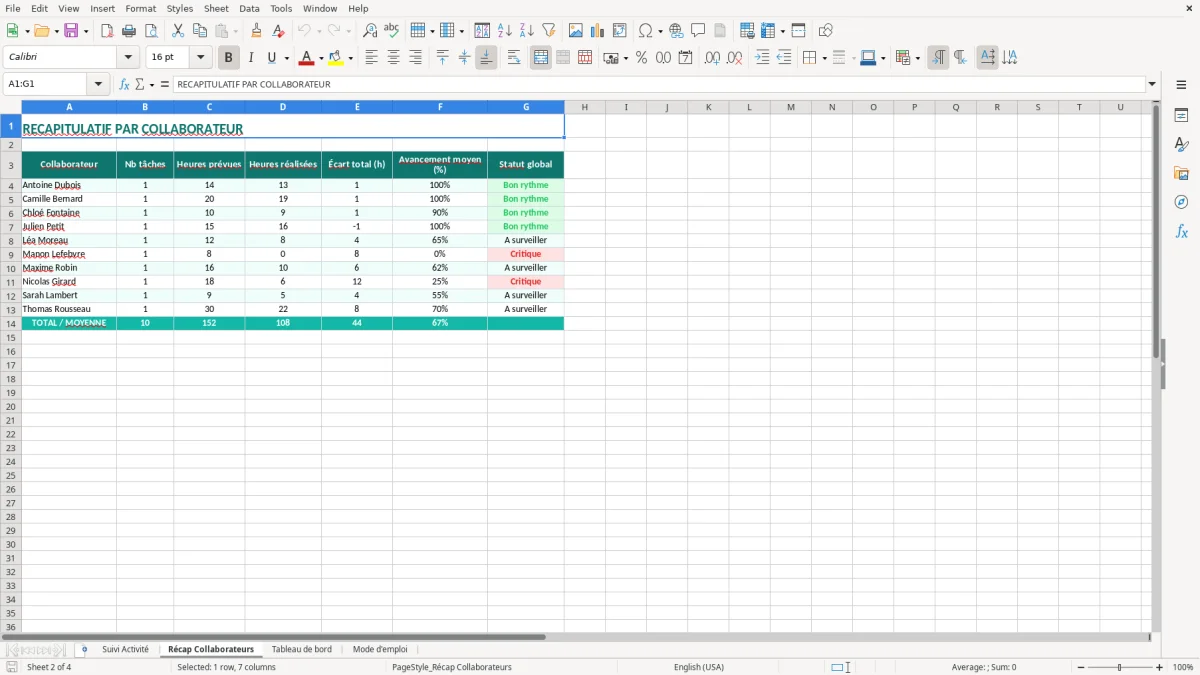The height and width of the screenshot is (675, 1200).
Task: Open the borders dropdown arrow
Action: [x=824, y=58]
